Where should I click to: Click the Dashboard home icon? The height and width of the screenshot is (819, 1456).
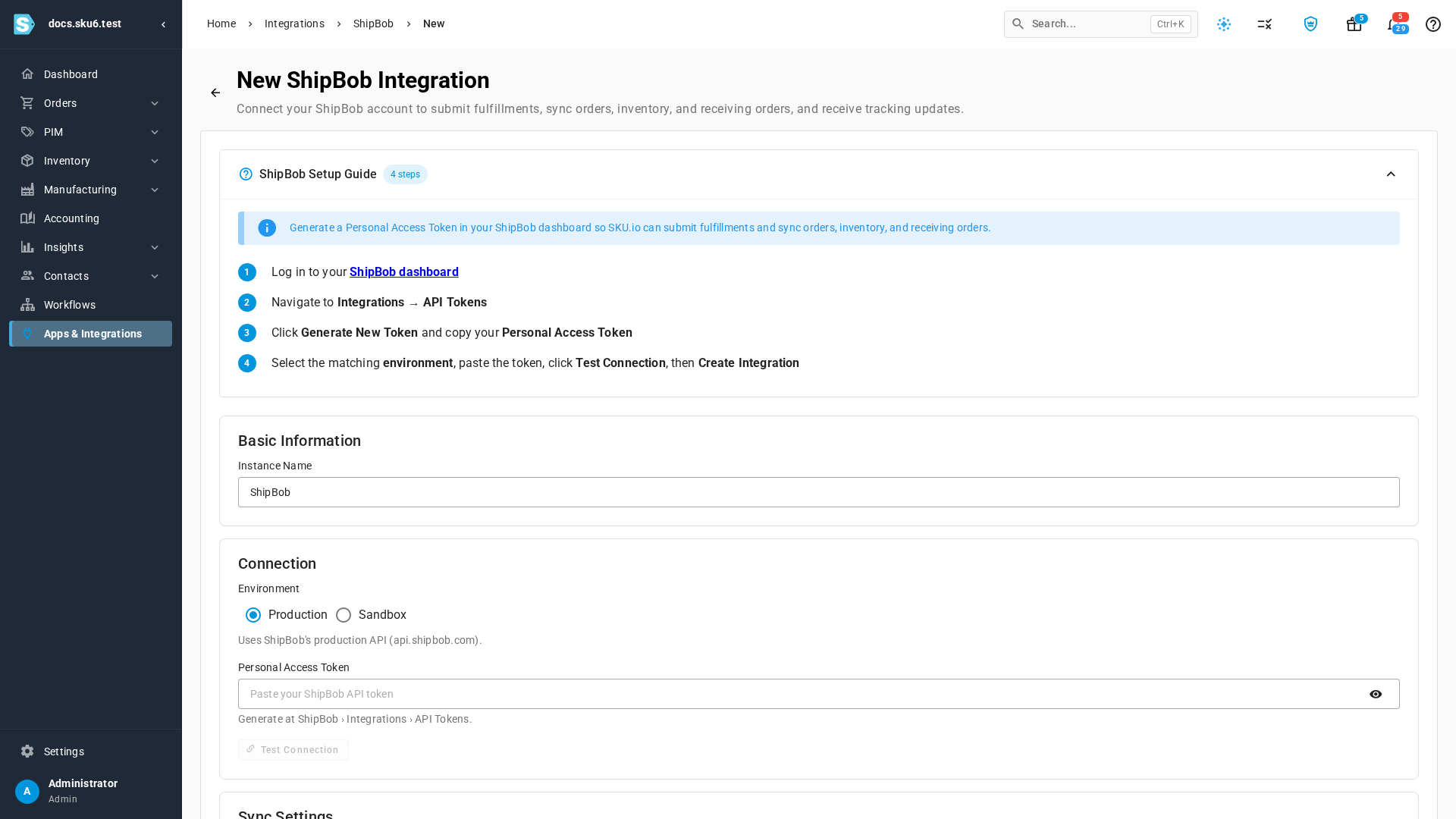(x=27, y=74)
